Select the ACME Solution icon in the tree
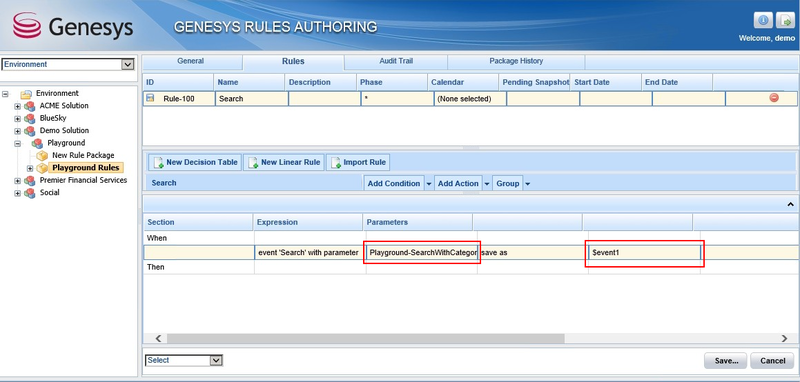This screenshot has width=800, height=382. [30, 106]
